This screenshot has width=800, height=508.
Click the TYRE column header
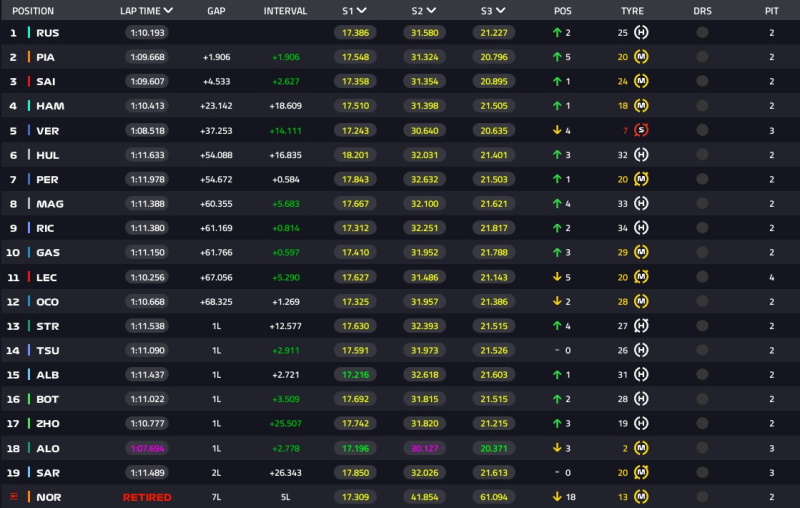632,10
